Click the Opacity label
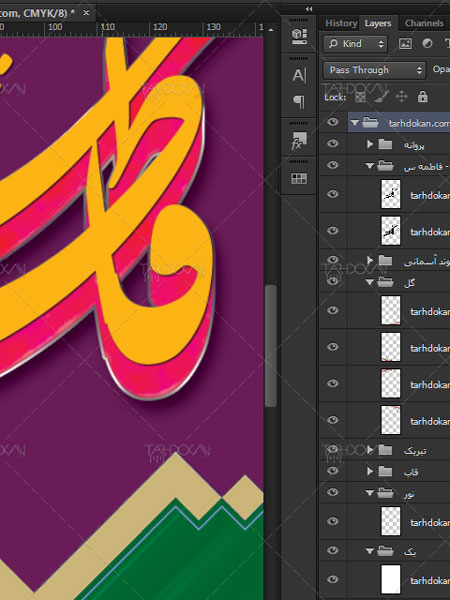This screenshot has width=450, height=600. tap(441, 69)
